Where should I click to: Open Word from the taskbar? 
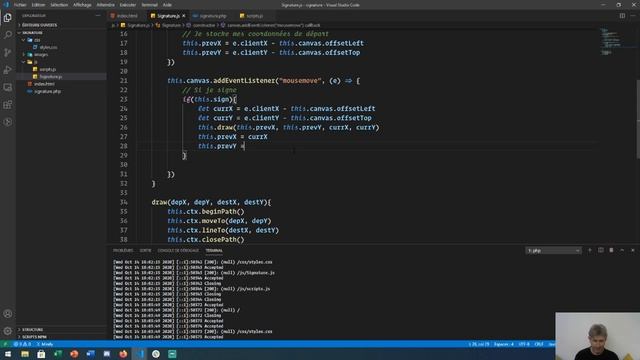point(90,354)
